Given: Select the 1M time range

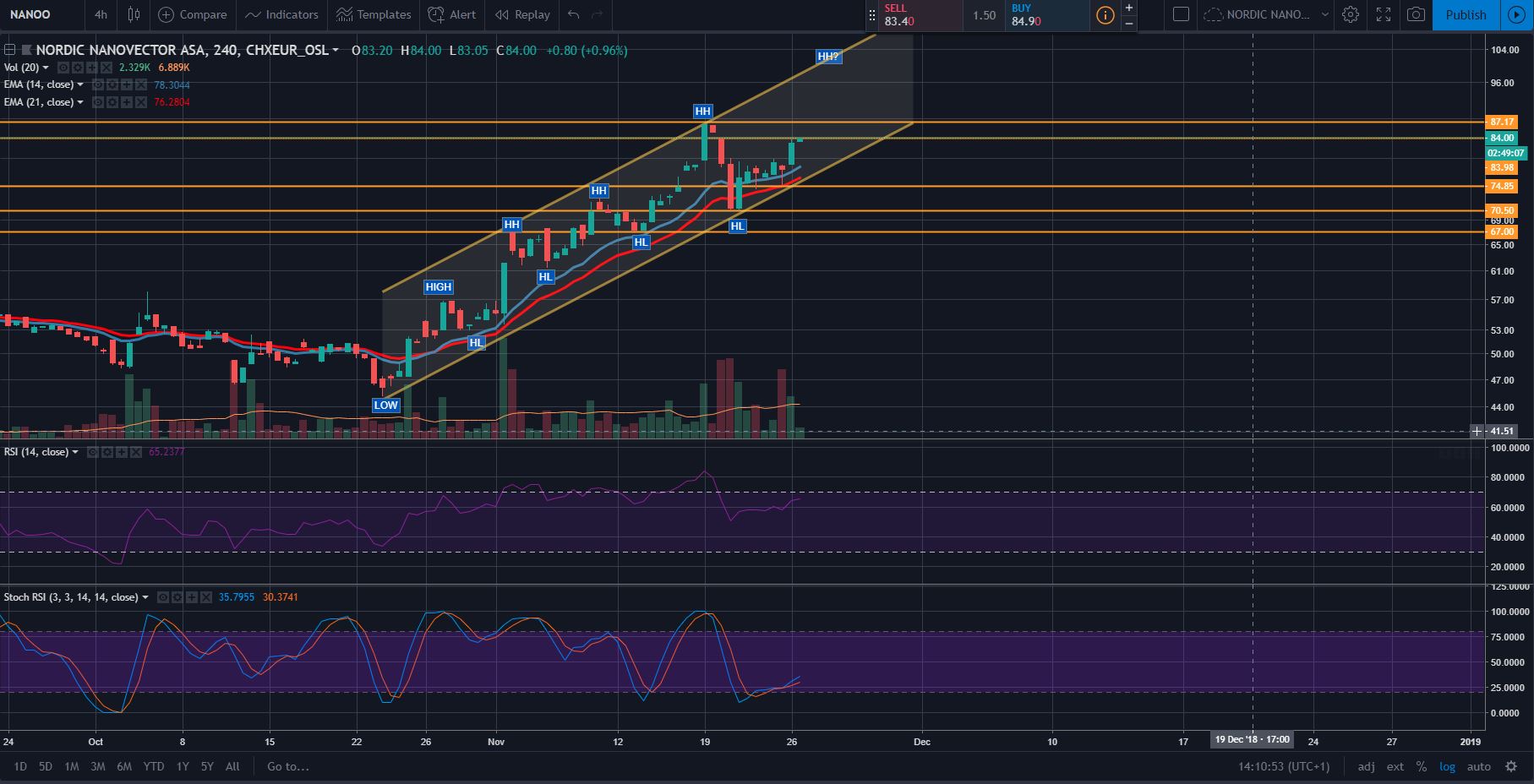Looking at the screenshot, I should click(x=72, y=767).
